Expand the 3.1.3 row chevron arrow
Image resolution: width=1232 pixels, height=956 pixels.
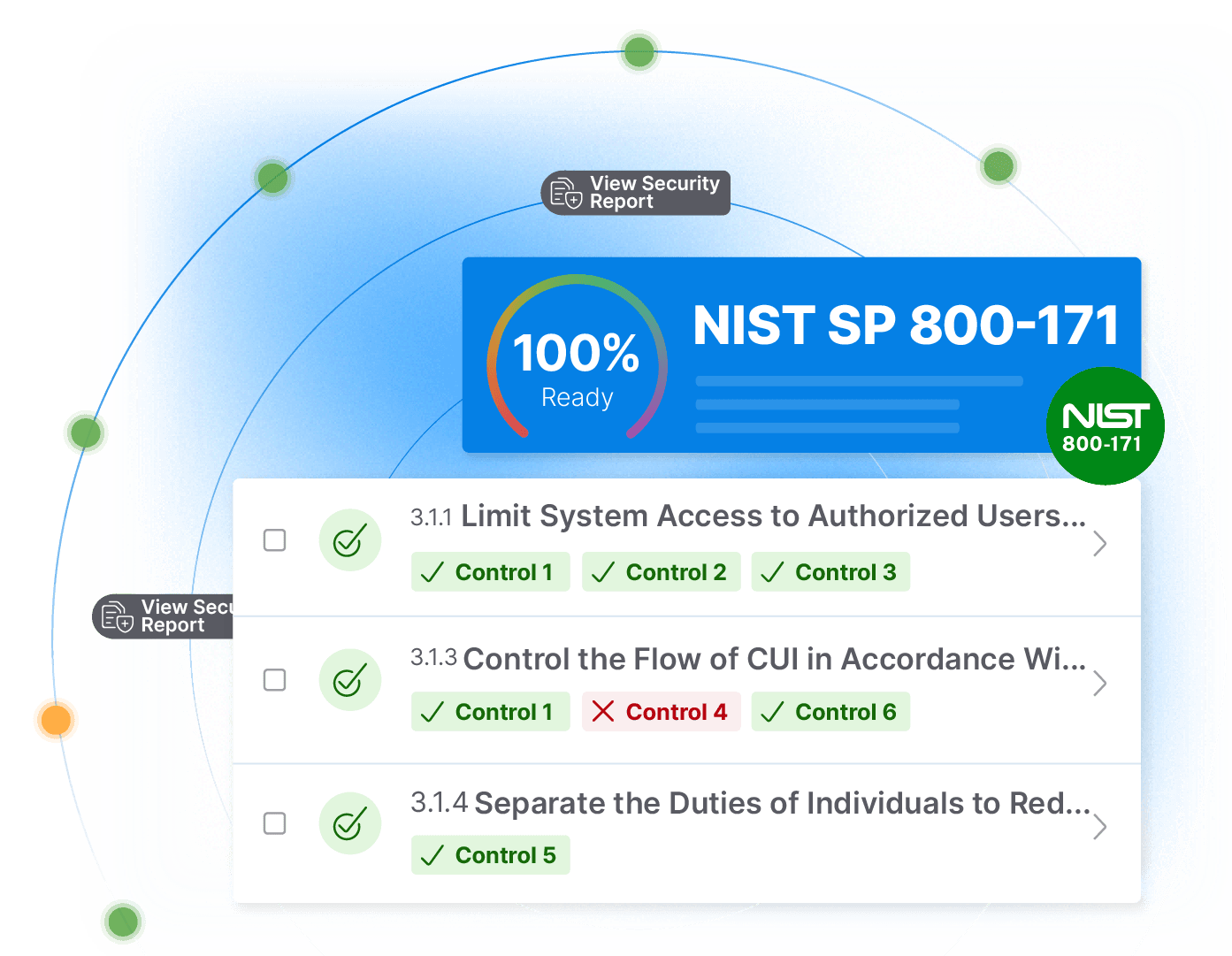1099,683
